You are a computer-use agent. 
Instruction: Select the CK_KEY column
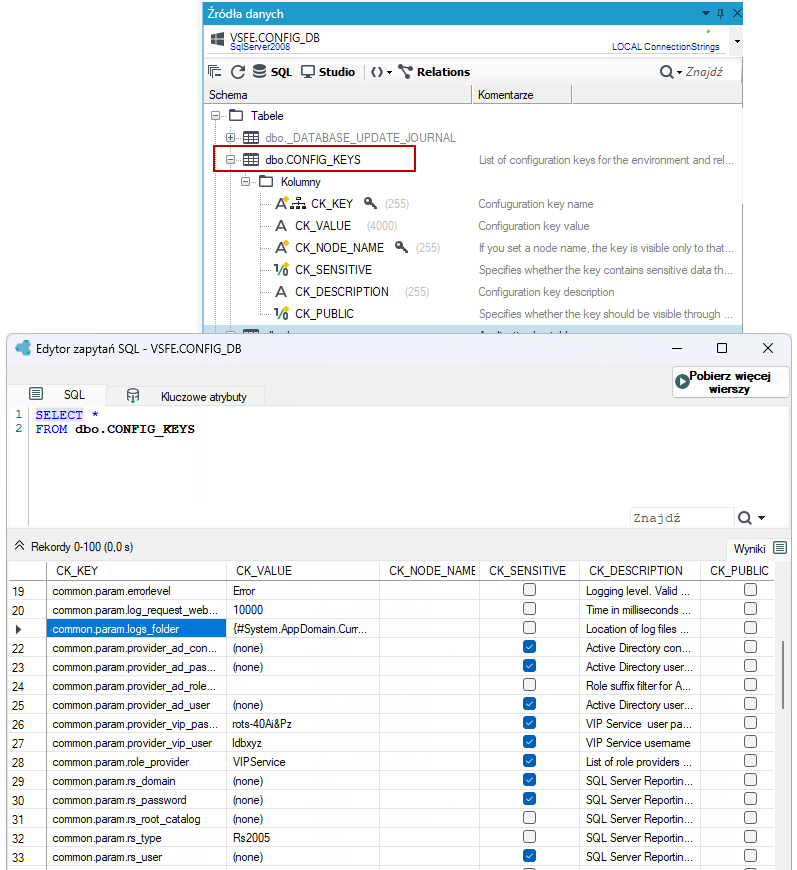[332, 204]
